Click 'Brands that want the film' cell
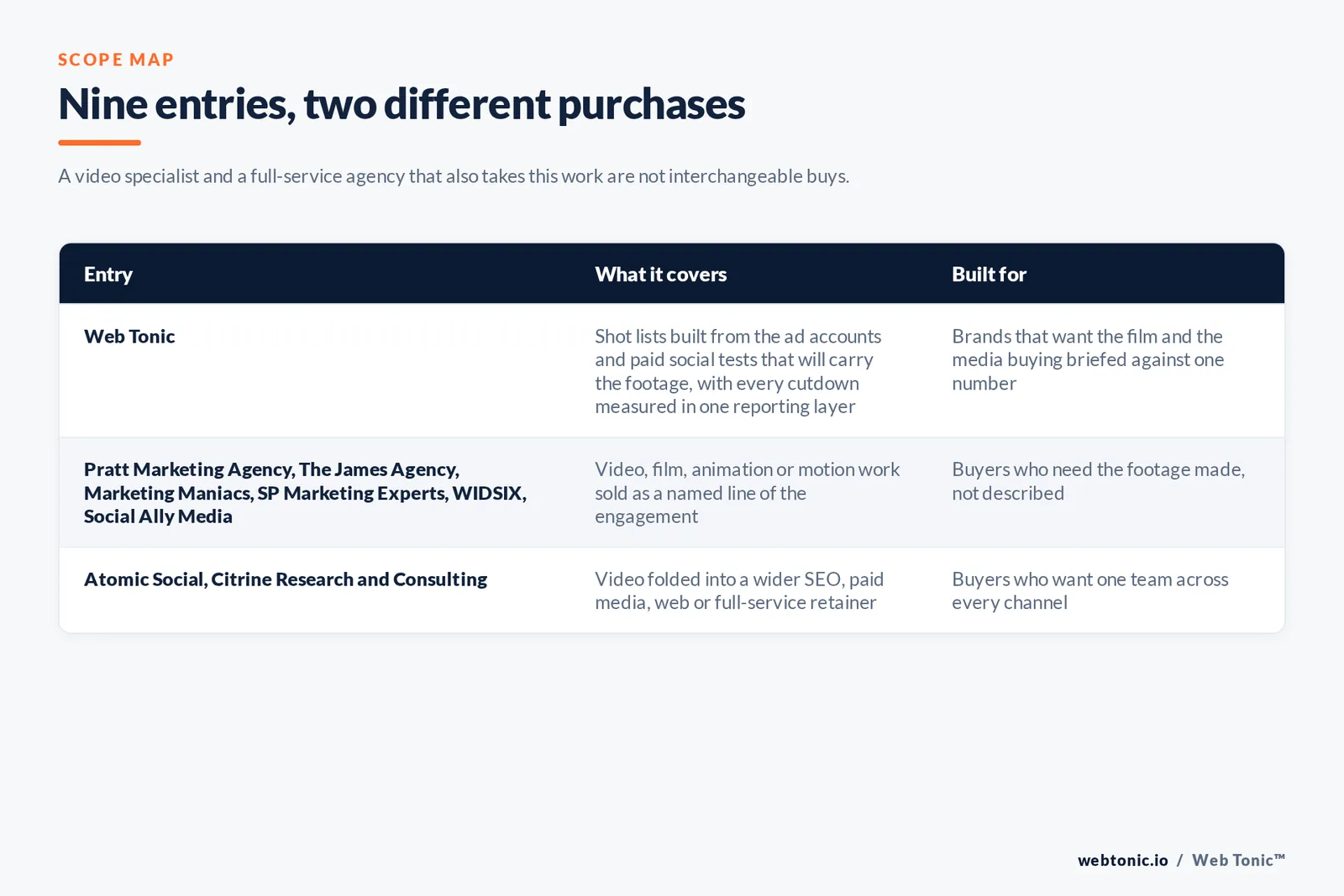Image resolution: width=1344 pixels, height=896 pixels. tap(1088, 359)
